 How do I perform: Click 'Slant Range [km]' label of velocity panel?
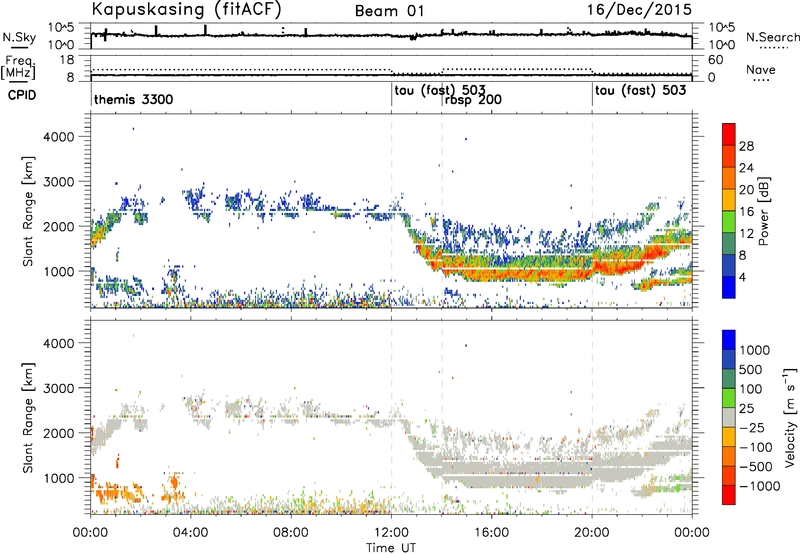click(28, 418)
